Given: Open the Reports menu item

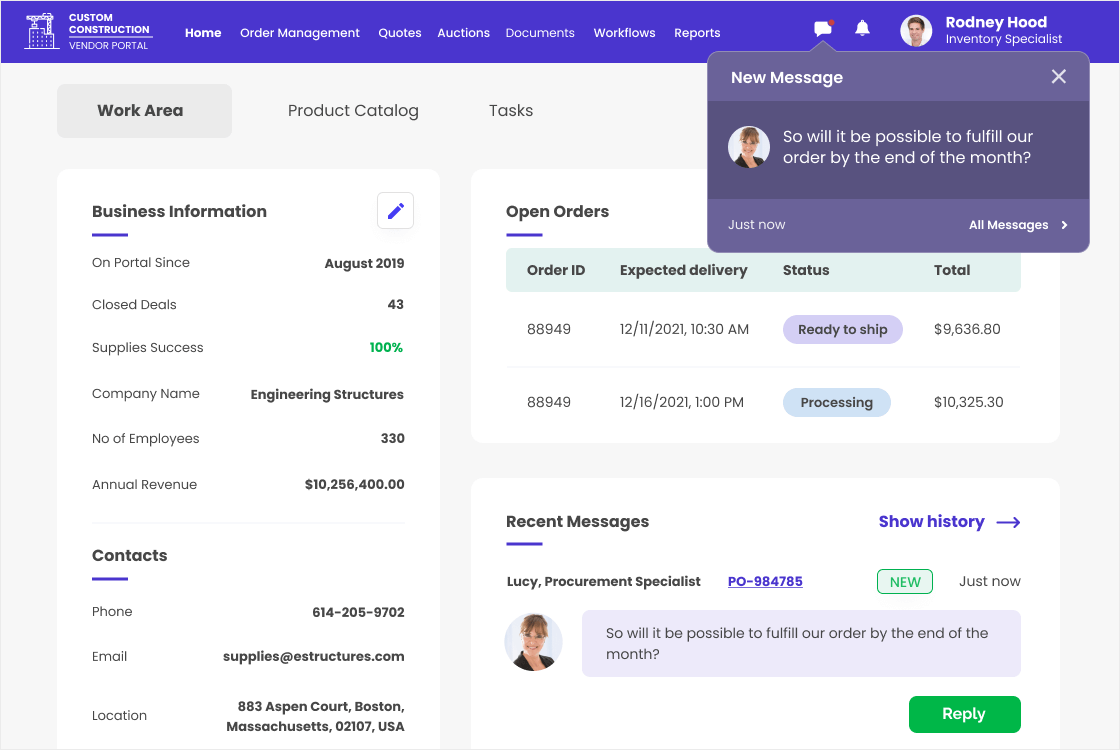Looking at the screenshot, I should tap(696, 33).
